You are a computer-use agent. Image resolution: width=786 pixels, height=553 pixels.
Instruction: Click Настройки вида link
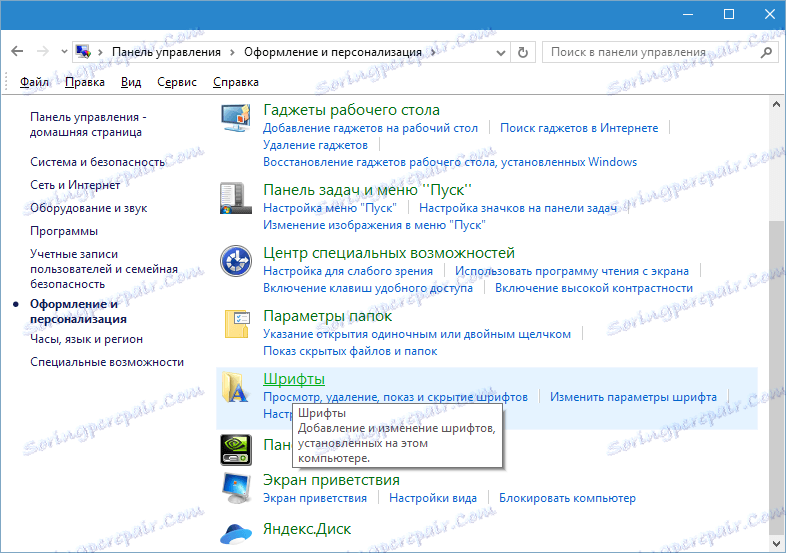click(x=433, y=498)
